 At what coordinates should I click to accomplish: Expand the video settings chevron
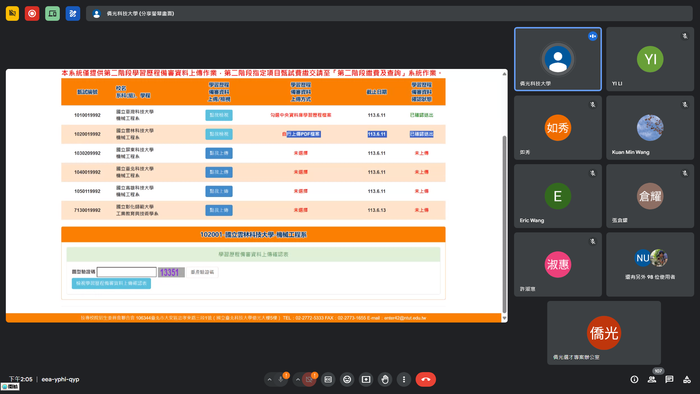pyautogui.click(x=298, y=379)
